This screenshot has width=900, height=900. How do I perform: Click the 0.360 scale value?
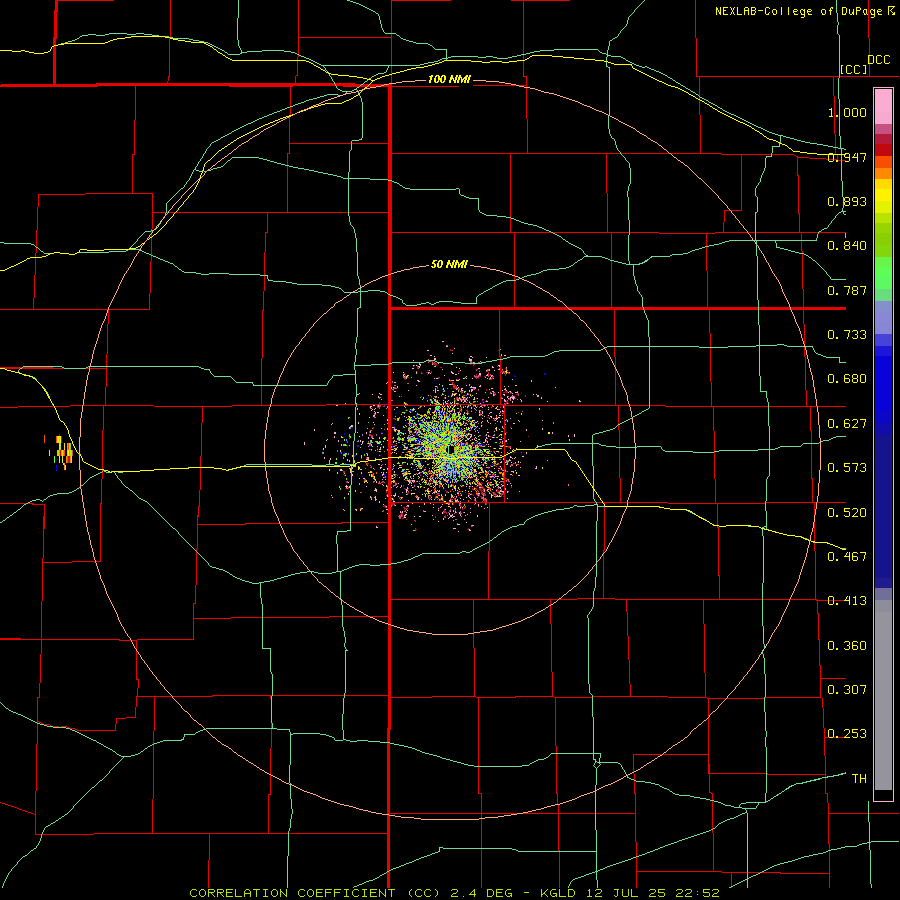coord(847,646)
